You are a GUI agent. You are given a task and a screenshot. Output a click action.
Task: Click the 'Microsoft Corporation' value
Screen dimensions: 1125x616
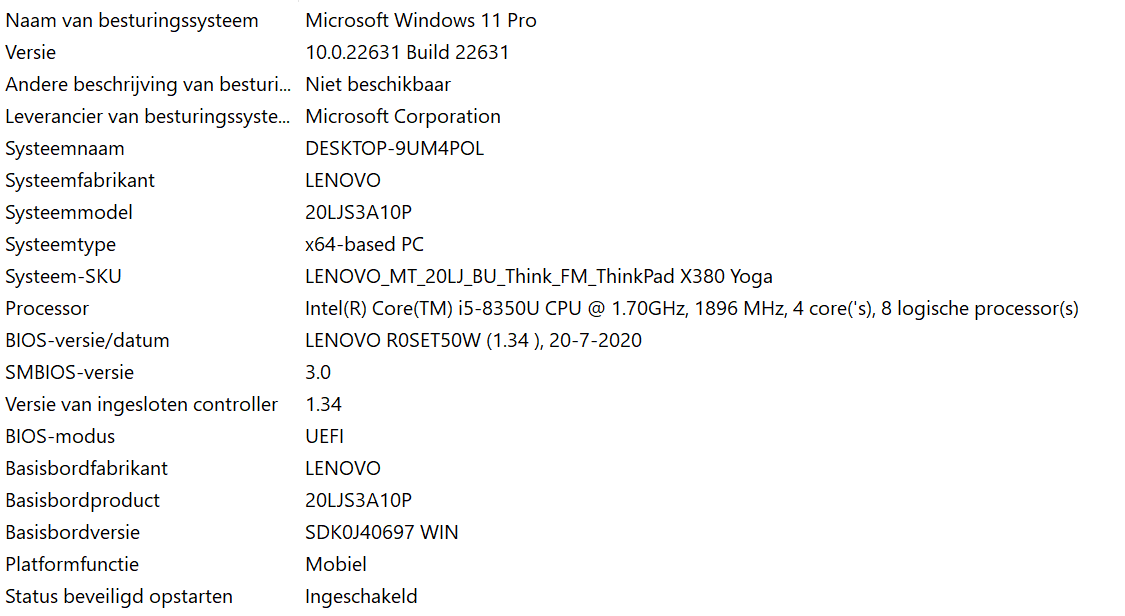(403, 117)
